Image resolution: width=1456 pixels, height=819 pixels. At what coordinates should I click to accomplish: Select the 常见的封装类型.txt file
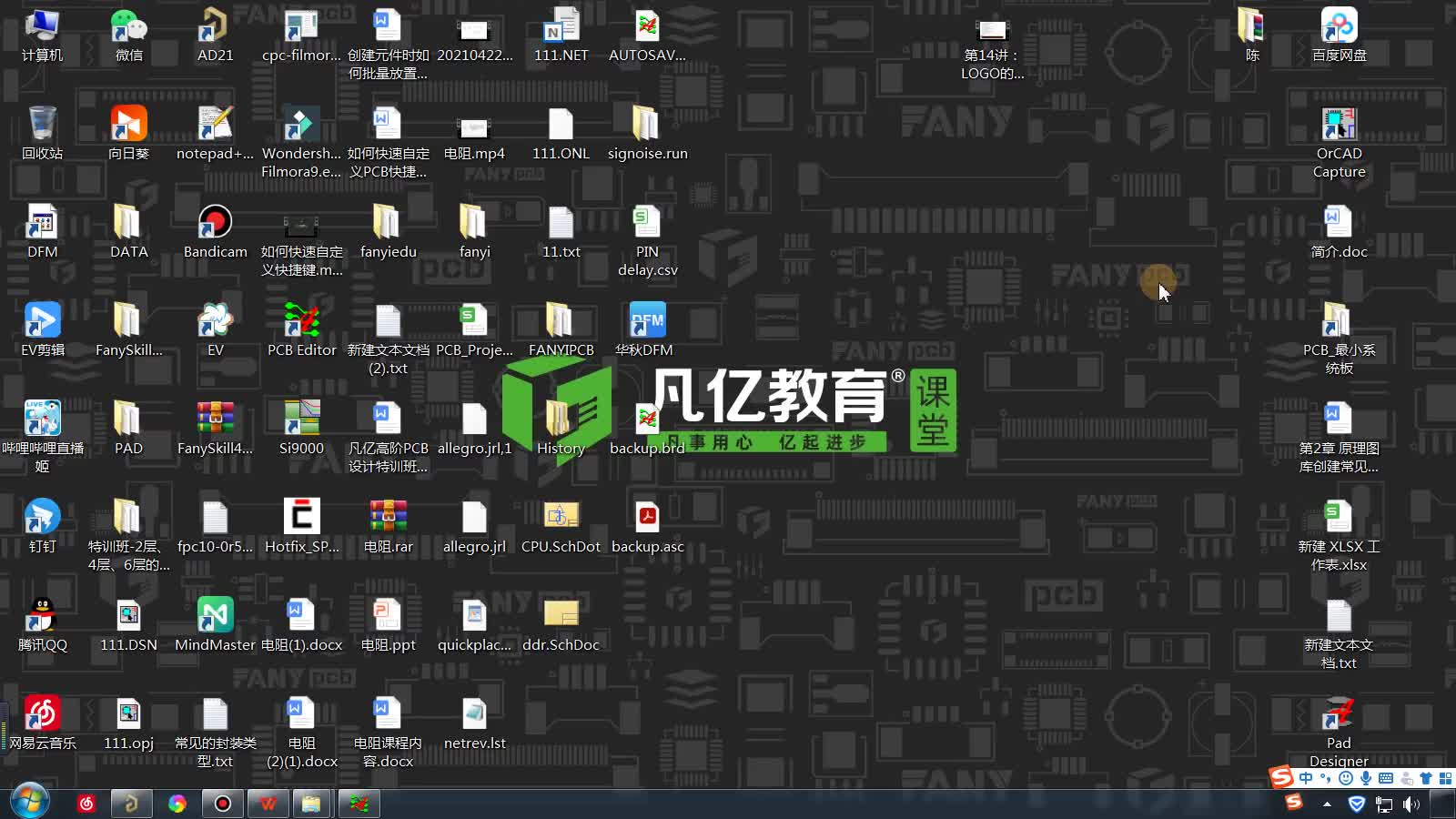(215, 732)
